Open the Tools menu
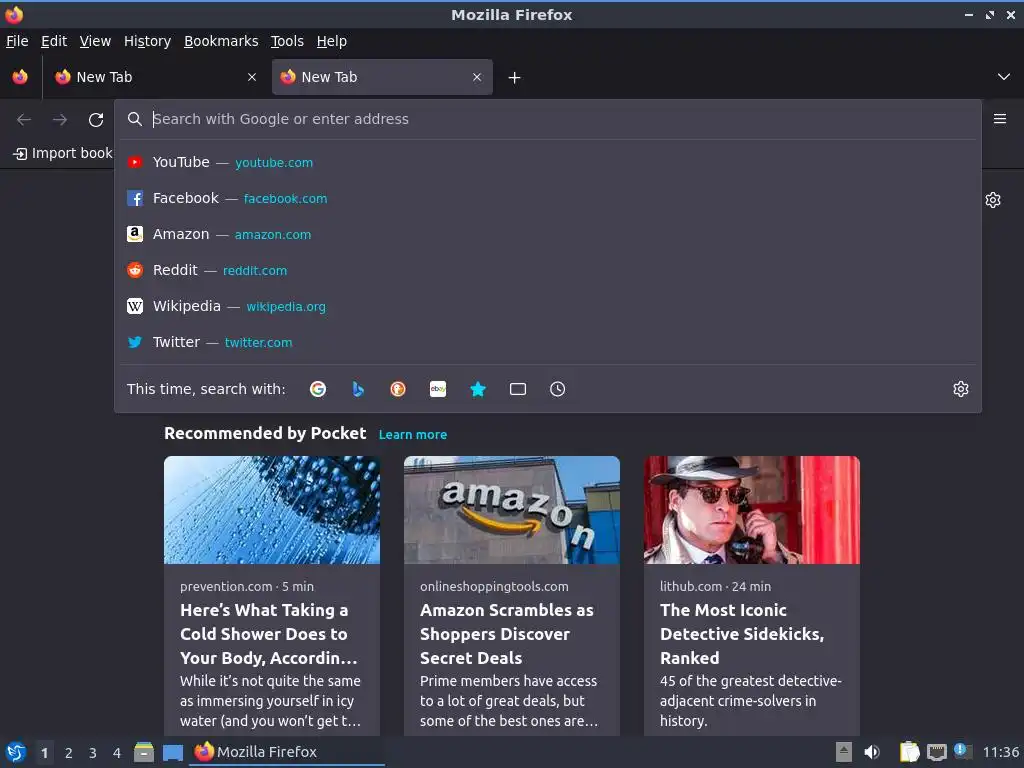The height and width of the screenshot is (768, 1024). (x=287, y=41)
